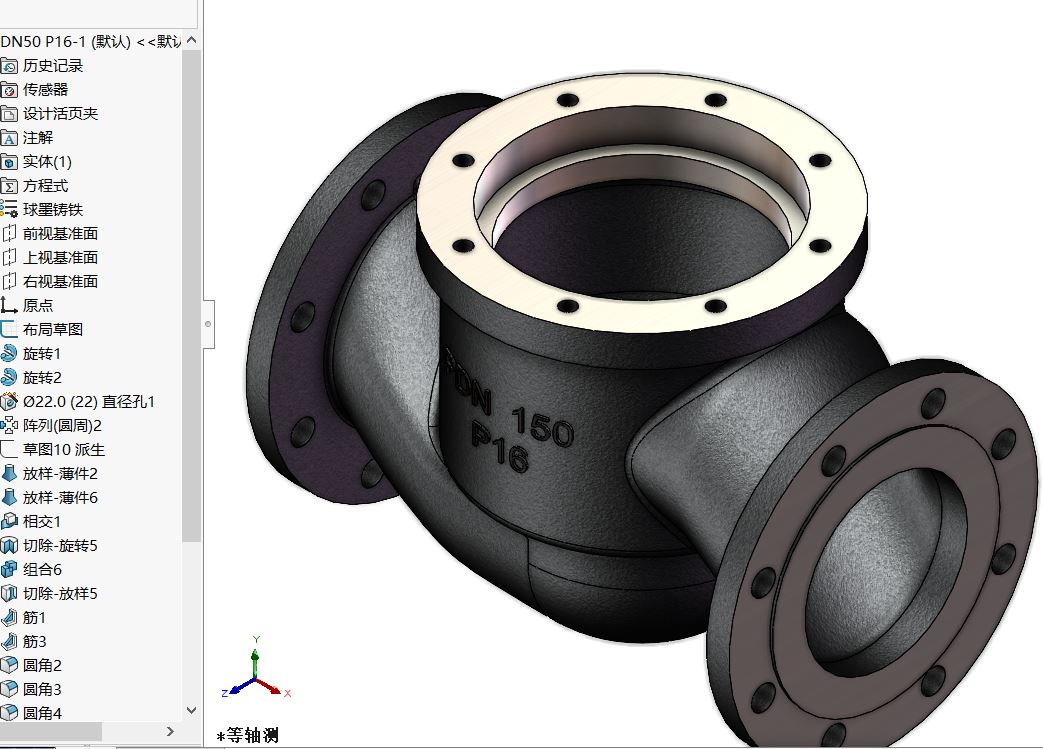Click the 原点 origin icon
Image resolution: width=1043 pixels, height=749 pixels.
[9, 305]
